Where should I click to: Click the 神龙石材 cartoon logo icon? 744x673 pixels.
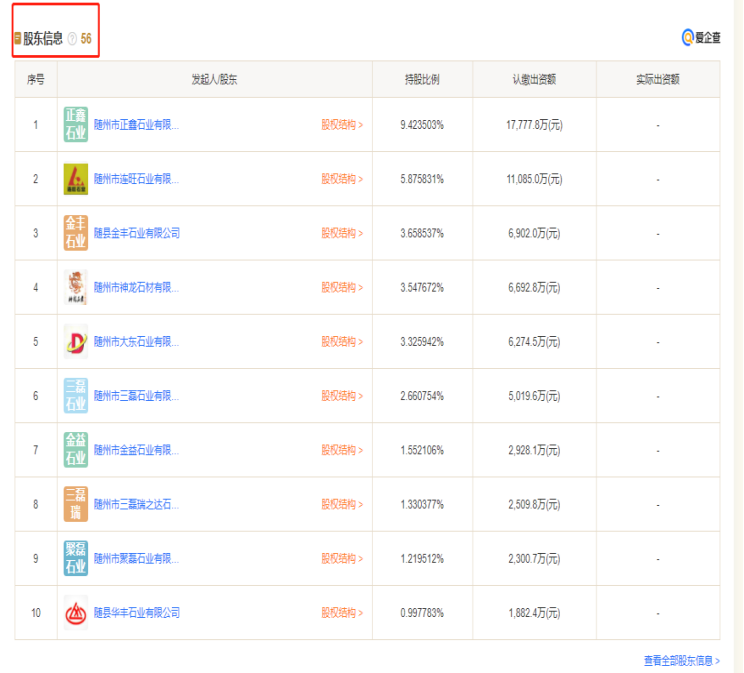click(x=76, y=287)
